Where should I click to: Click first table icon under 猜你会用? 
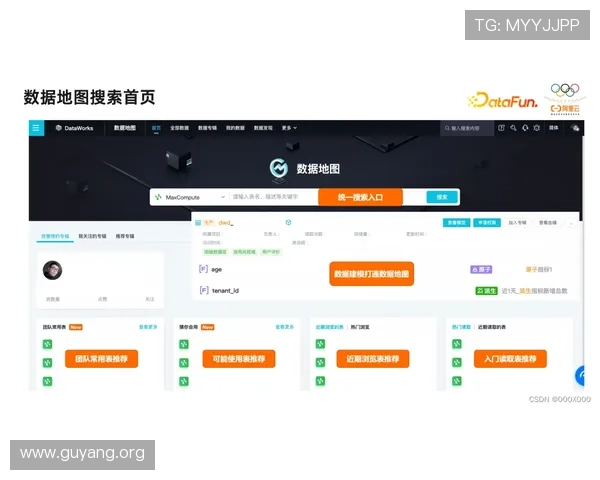click(184, 344)
